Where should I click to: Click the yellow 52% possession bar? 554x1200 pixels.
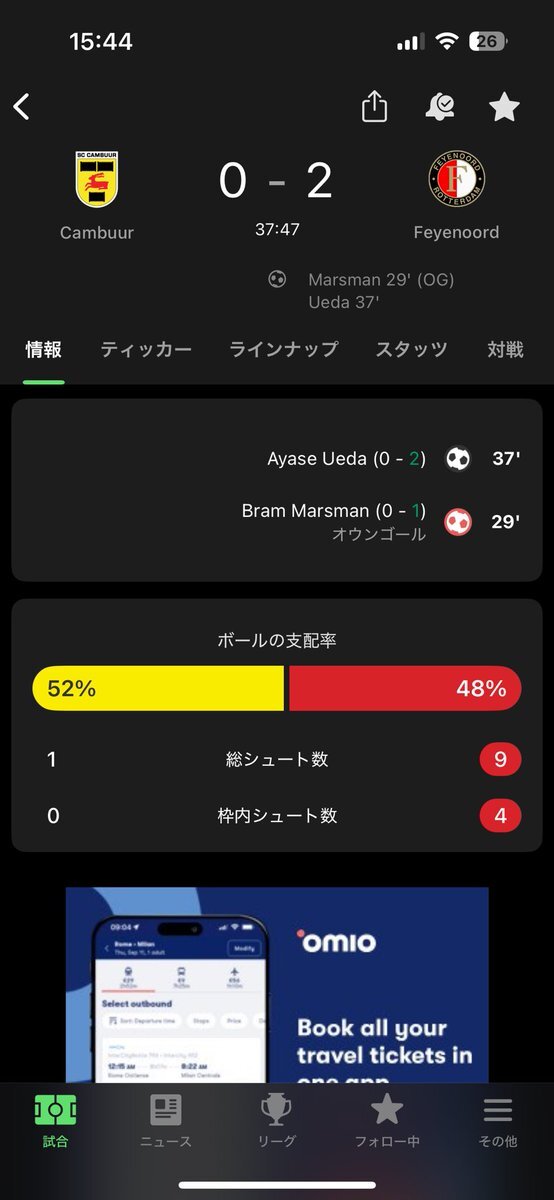158,688
